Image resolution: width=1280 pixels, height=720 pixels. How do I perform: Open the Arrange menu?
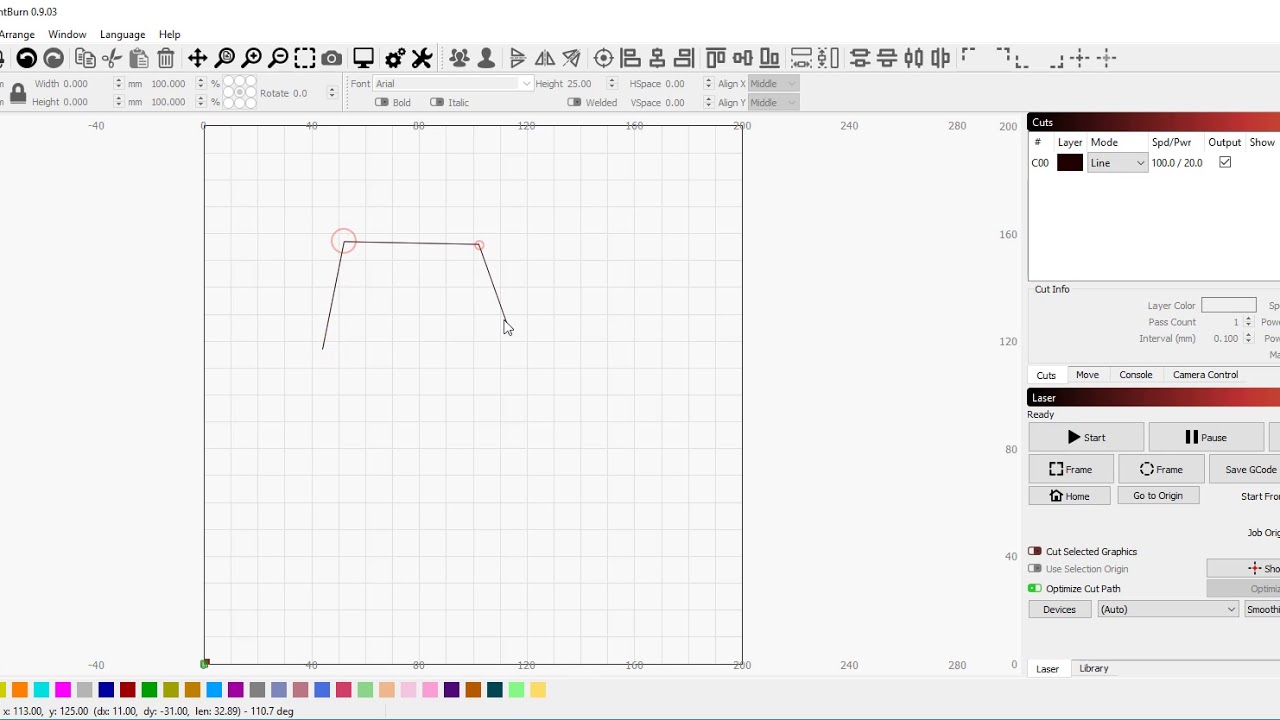click(x=16, y=34)
